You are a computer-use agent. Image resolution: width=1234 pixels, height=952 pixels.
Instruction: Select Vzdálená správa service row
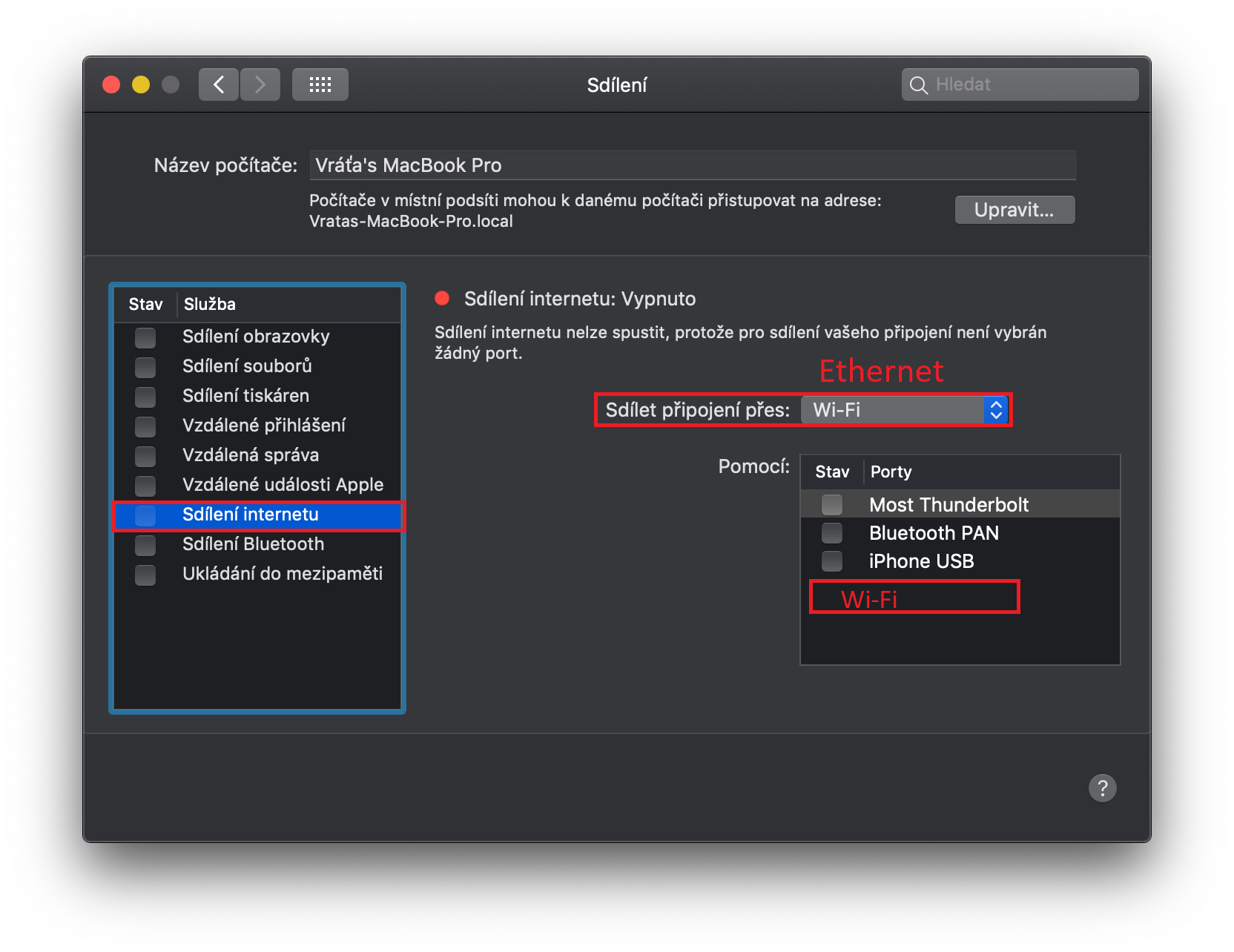[257, 455]
